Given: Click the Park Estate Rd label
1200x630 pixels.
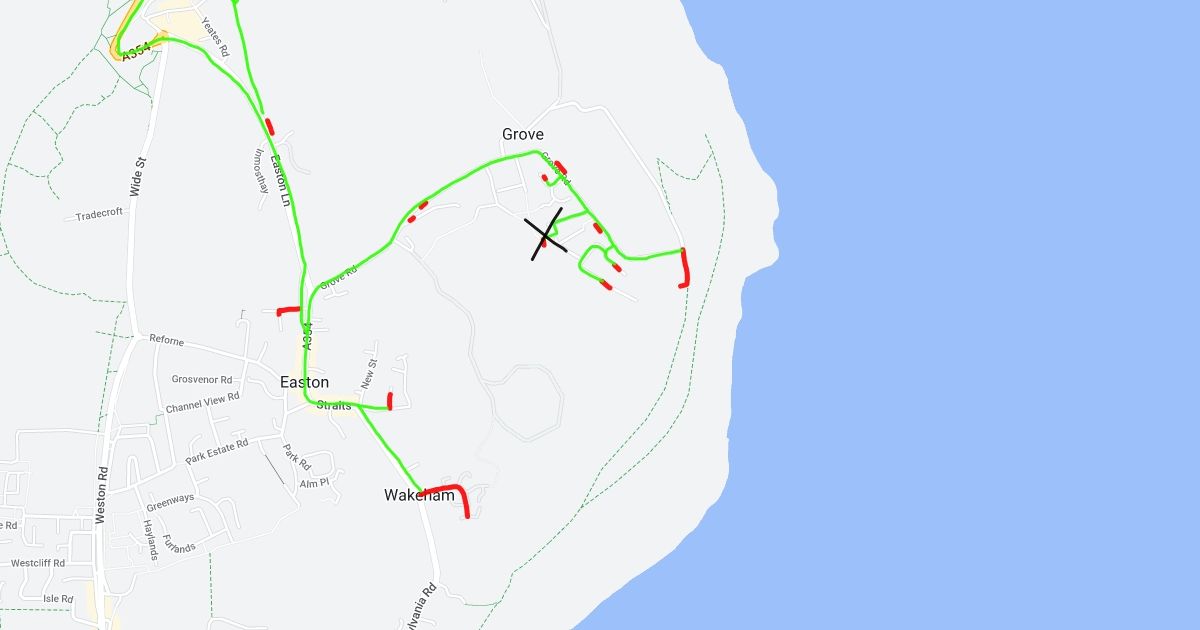Looking at the screenshot, I should pos(217,451).
